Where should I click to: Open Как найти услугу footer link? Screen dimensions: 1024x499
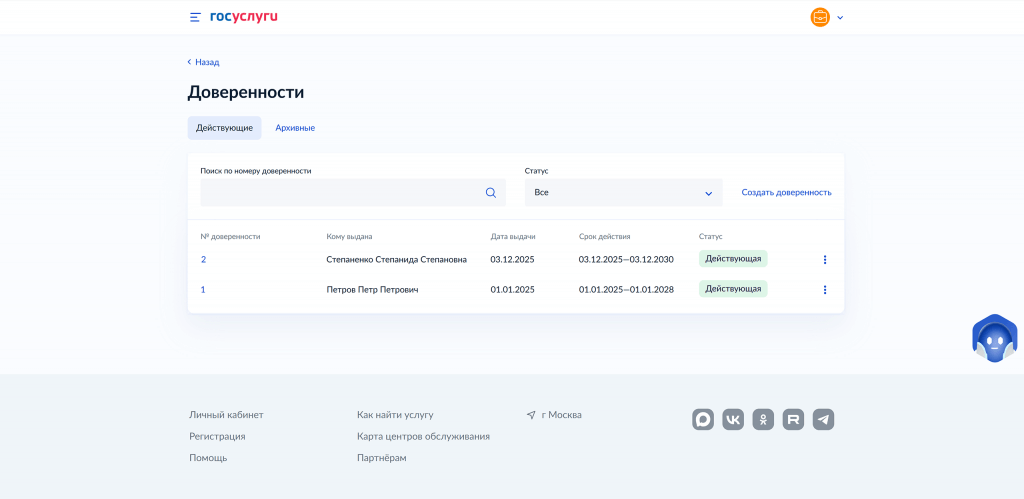(x=395, y=415)
